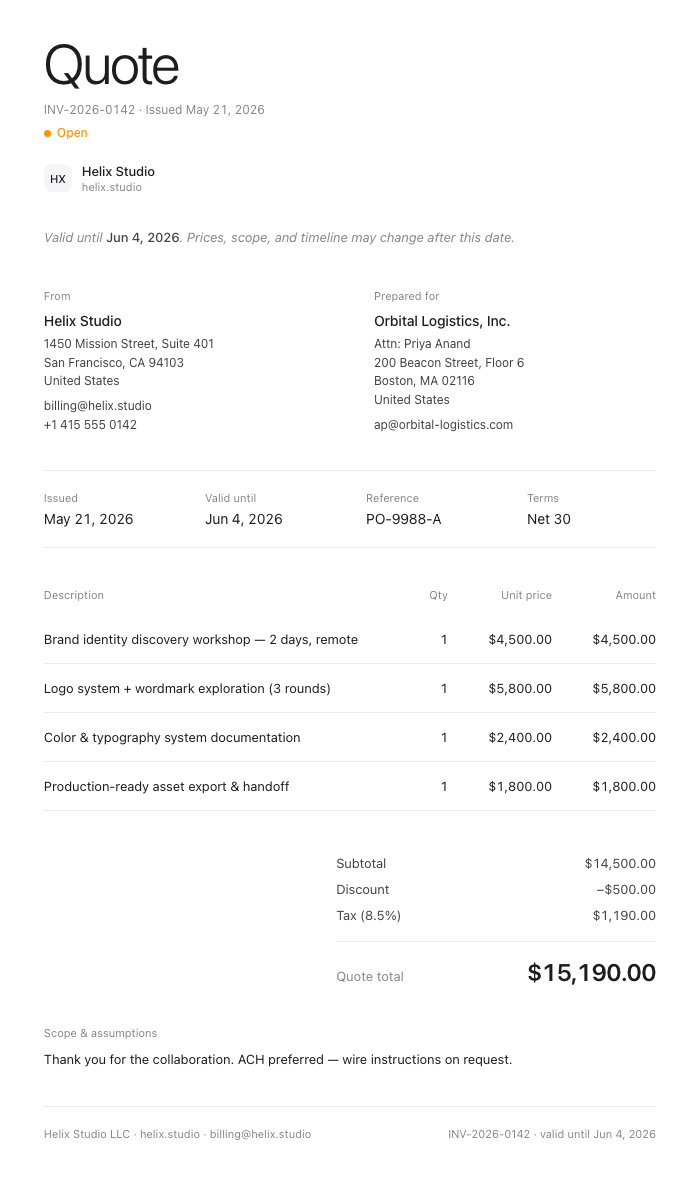This screenshot has width=700, height=1184.
Task: Click the billing@helix.studio email address
Action: [97, 405]
